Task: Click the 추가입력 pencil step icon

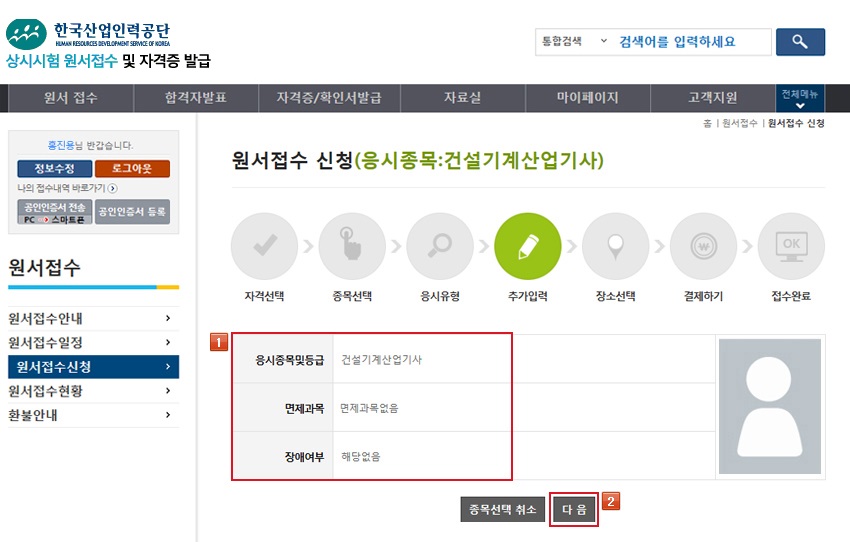Action: [x=527, y=246]
